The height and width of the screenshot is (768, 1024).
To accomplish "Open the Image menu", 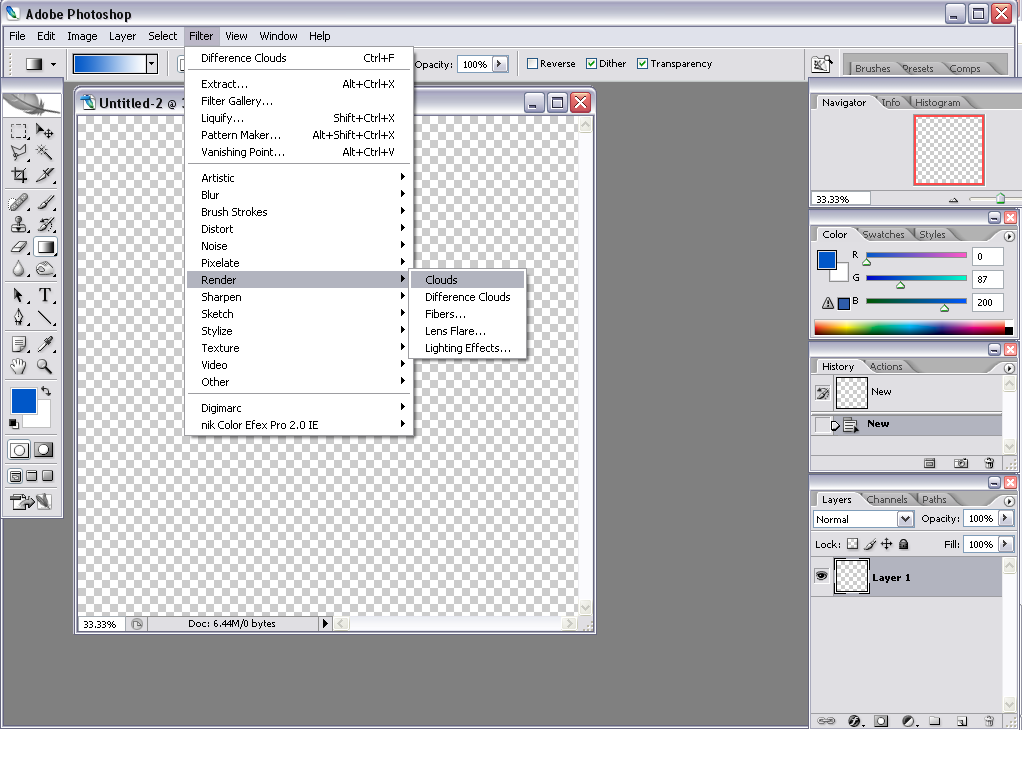I will pos(82,36).
